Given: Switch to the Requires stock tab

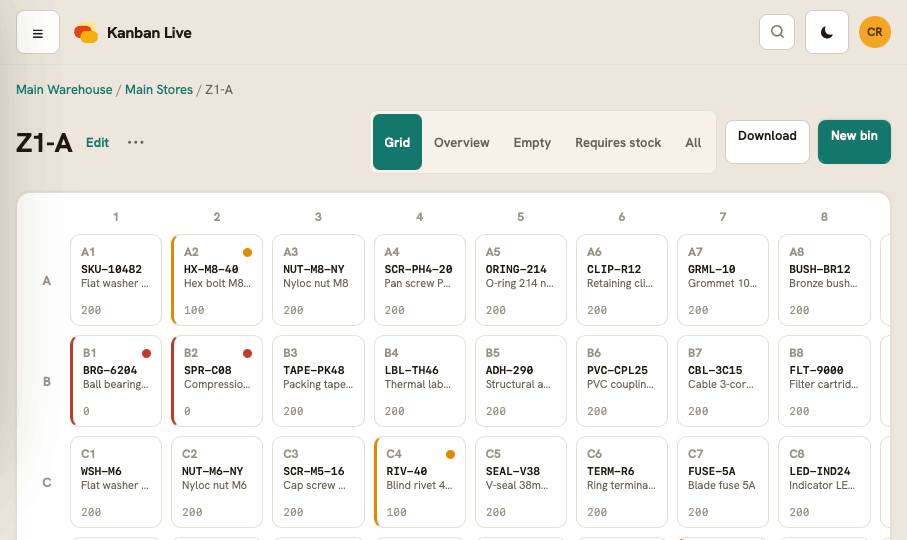Looking at the screenshot, I should point(618,142).
